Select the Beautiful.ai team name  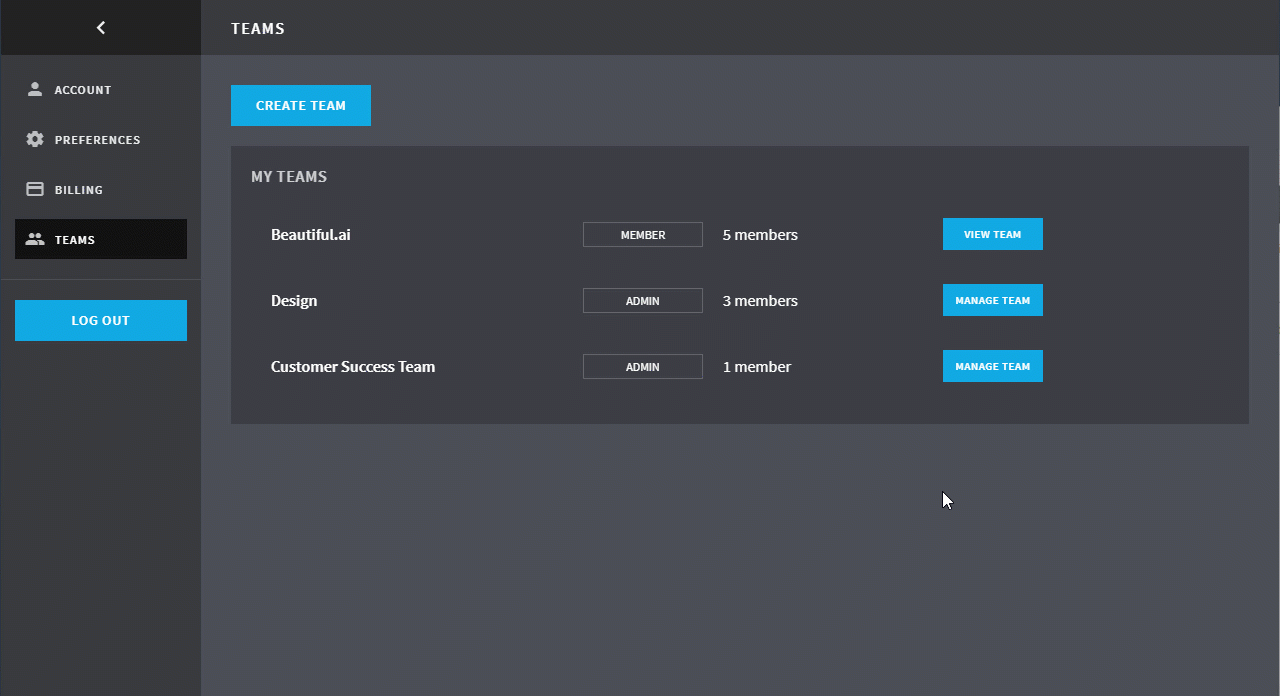[311, 235]
